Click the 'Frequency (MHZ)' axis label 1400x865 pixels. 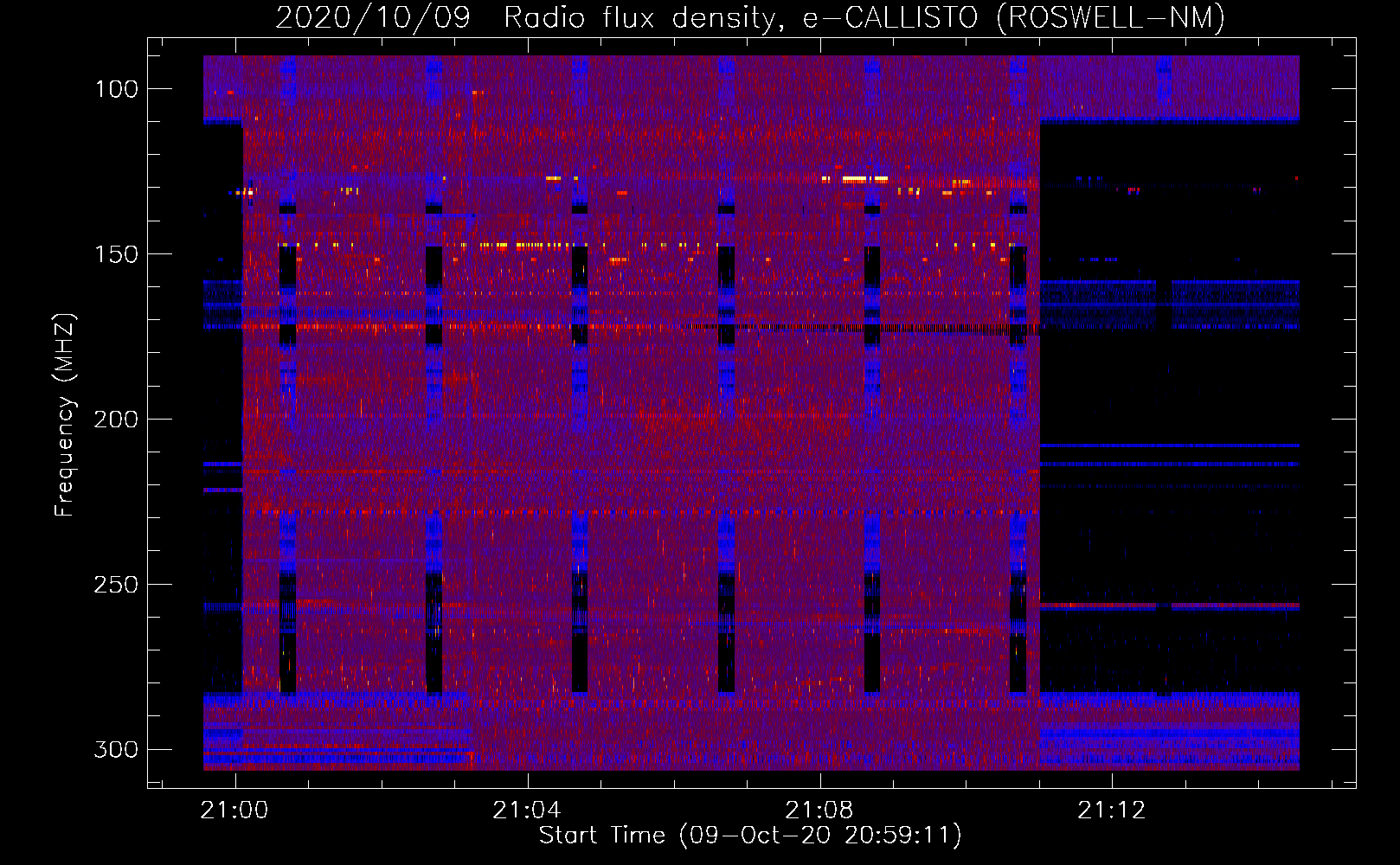[x=65, y=415]
